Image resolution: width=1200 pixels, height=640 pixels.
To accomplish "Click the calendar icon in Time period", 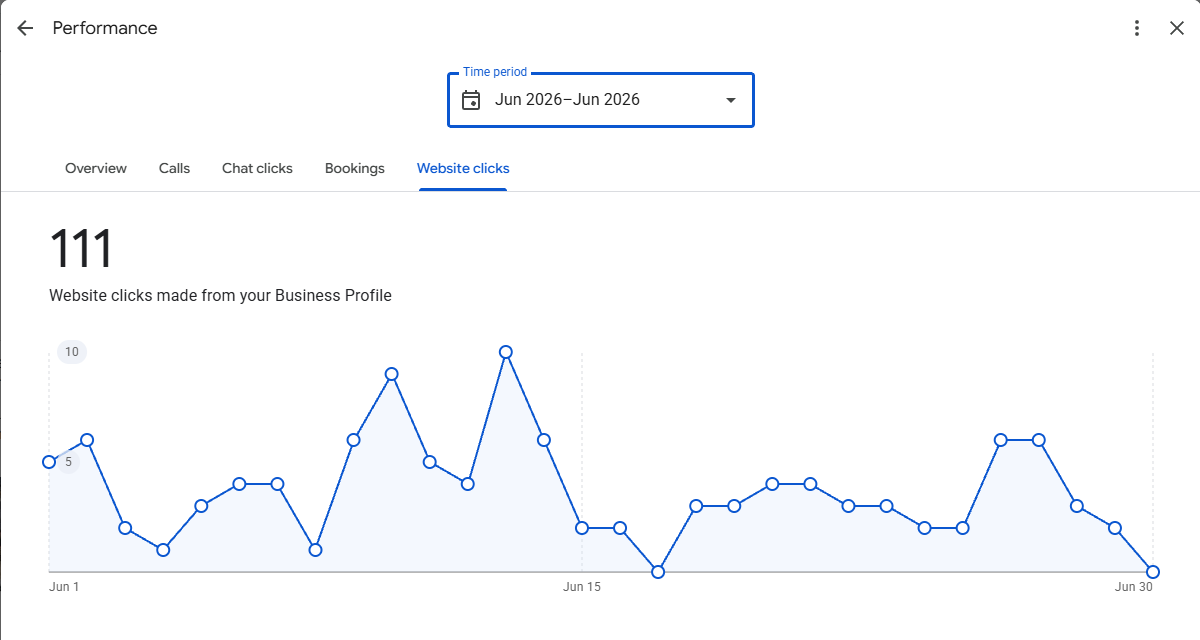I will 471,100.
